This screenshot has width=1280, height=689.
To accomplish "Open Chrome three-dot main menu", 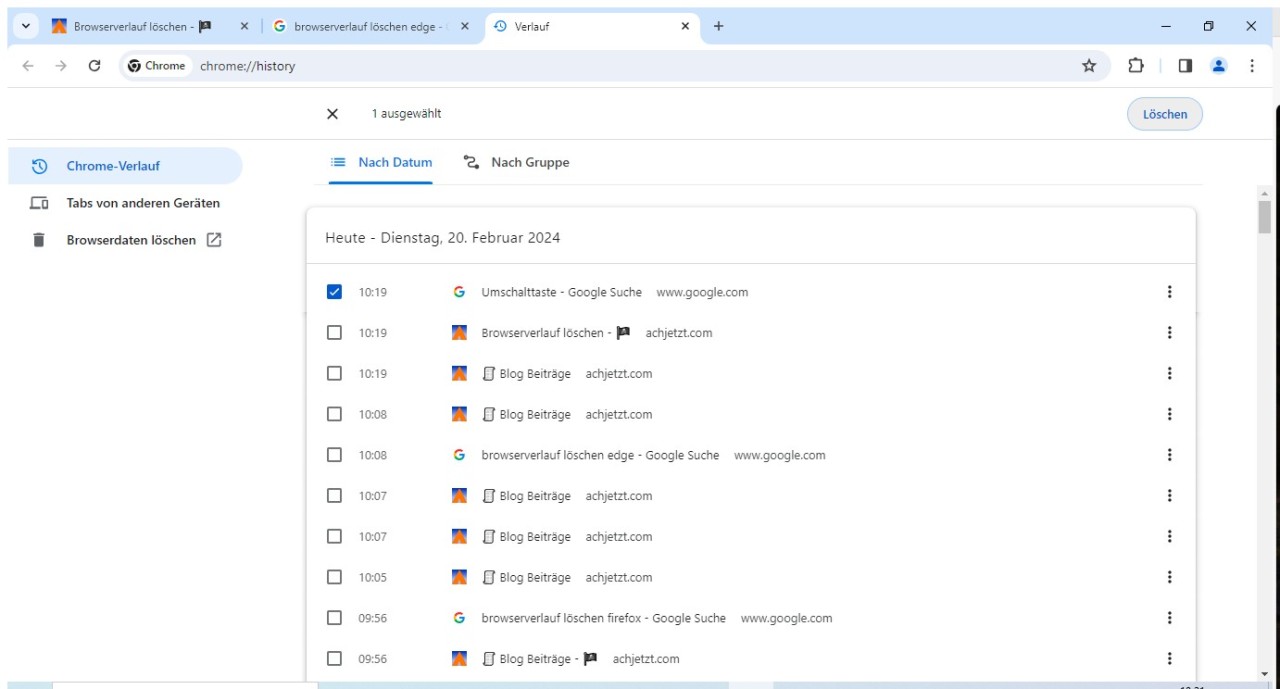I will 1252,66.
